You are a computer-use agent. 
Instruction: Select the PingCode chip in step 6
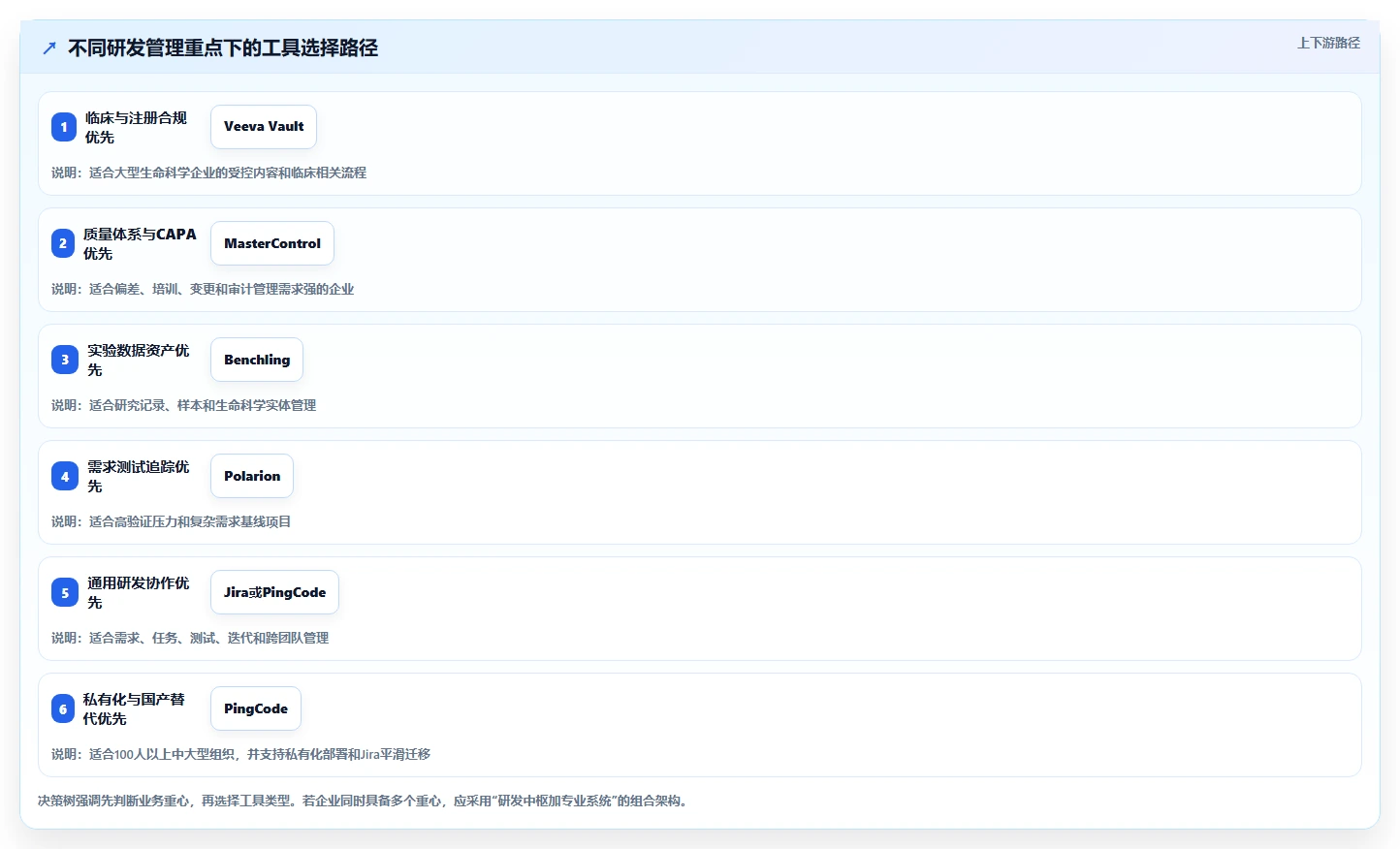tap(256, 708)
